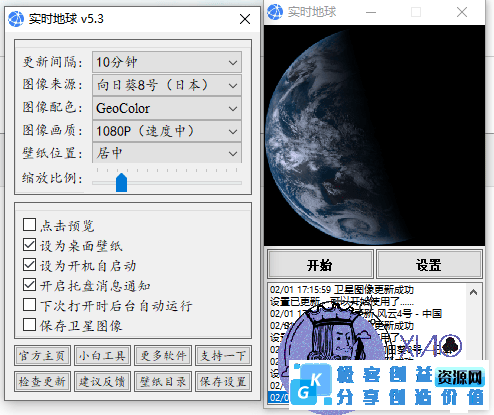Open the 图像来源 dropdown showing 向日葵8号
The image size is (494, 415).
[x=167, y=85]
